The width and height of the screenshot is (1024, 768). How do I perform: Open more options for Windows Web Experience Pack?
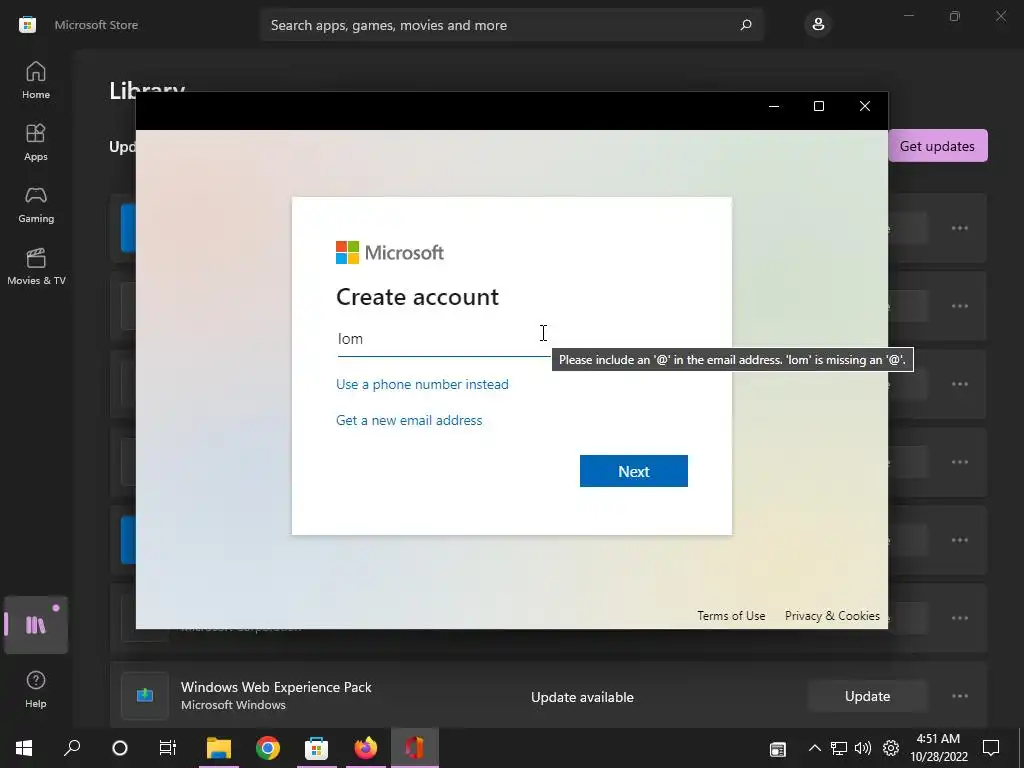click(x=960, y=696)
